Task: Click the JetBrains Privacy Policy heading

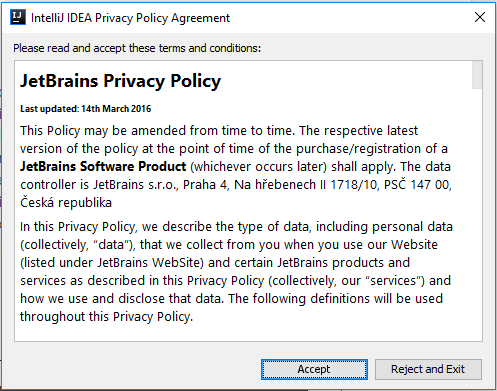Action: [x=120, y=81]
